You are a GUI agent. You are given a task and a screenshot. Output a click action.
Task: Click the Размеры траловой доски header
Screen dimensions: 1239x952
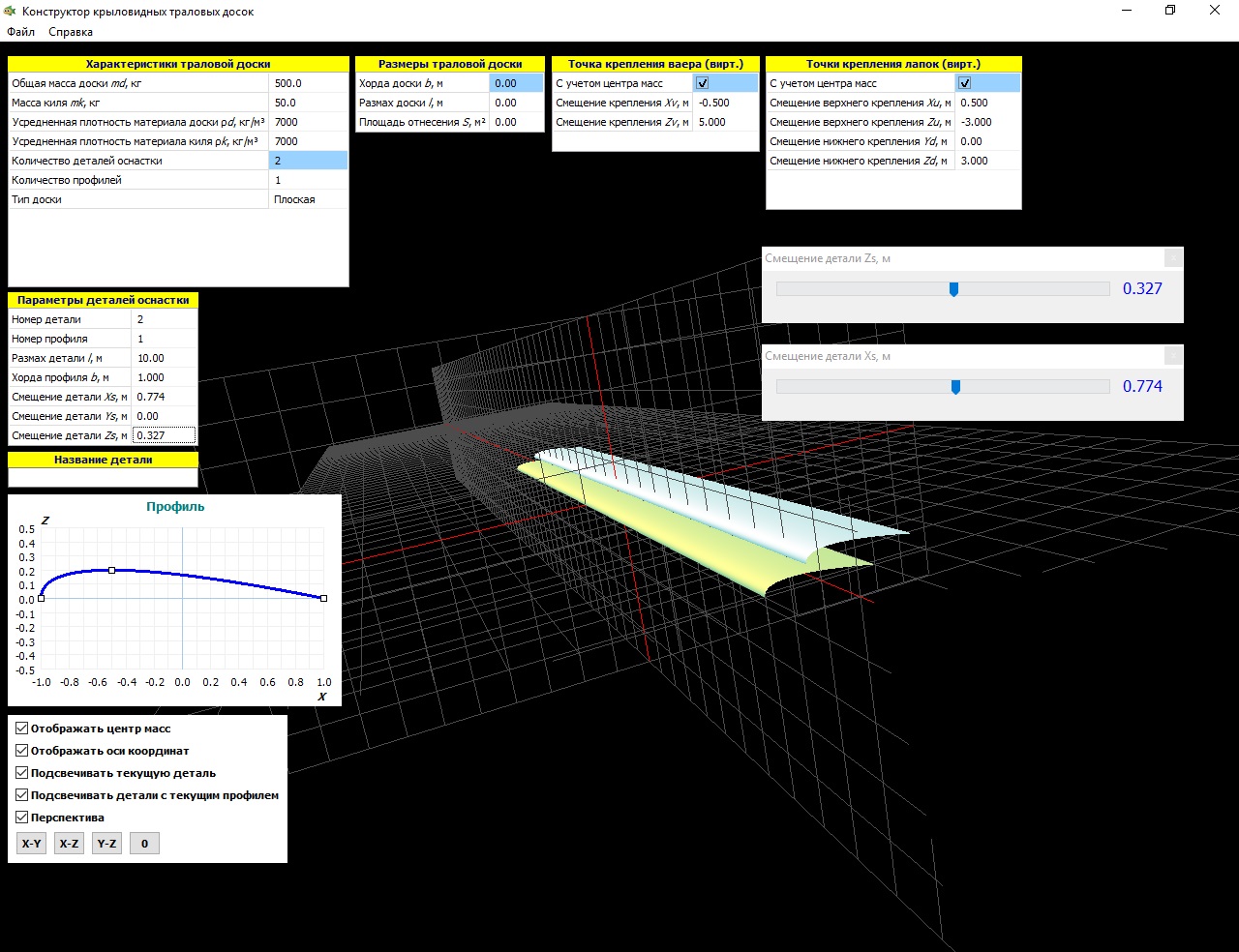(x=450, y=64)
